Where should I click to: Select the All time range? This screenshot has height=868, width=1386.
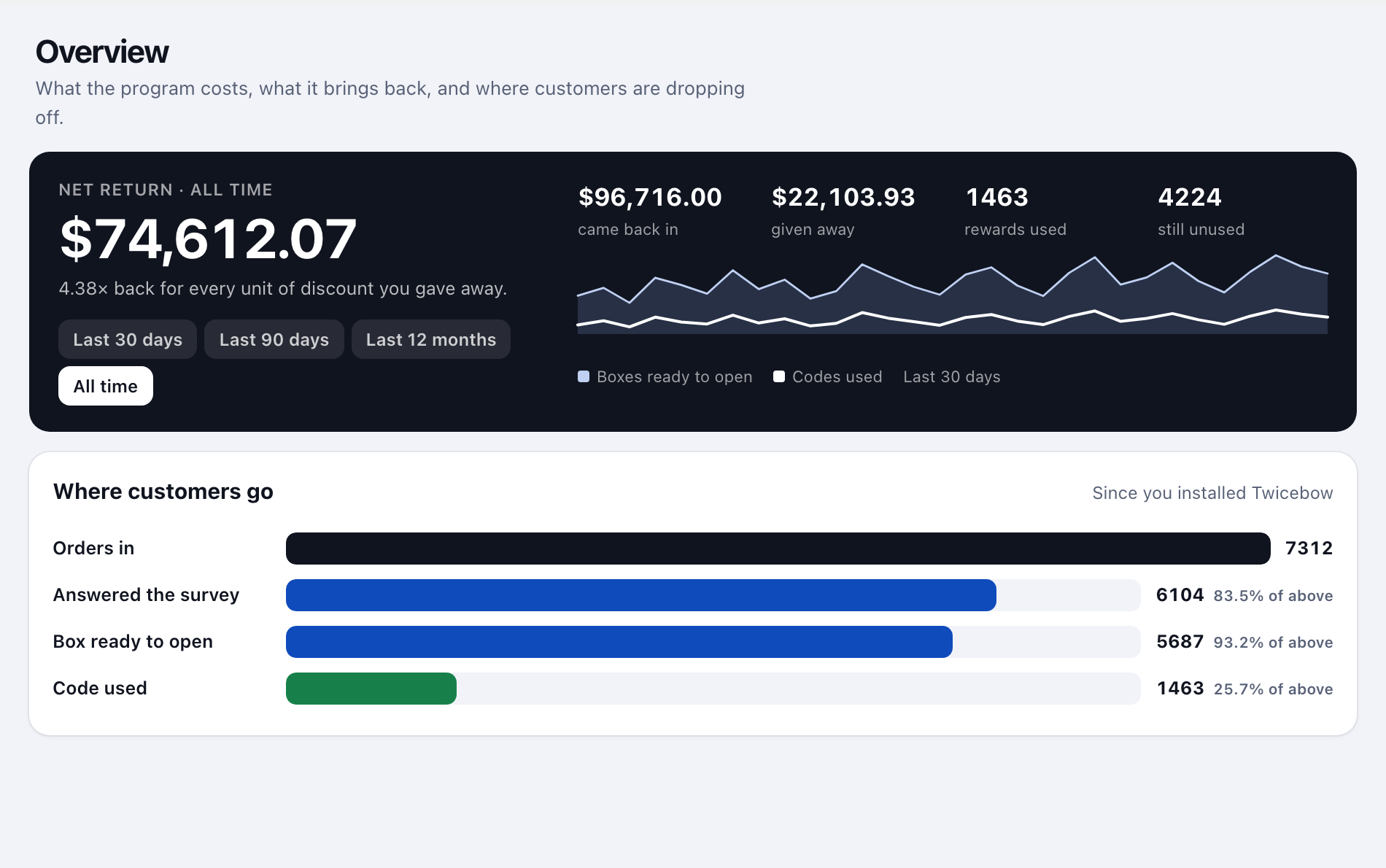click(x=106, y=386)
